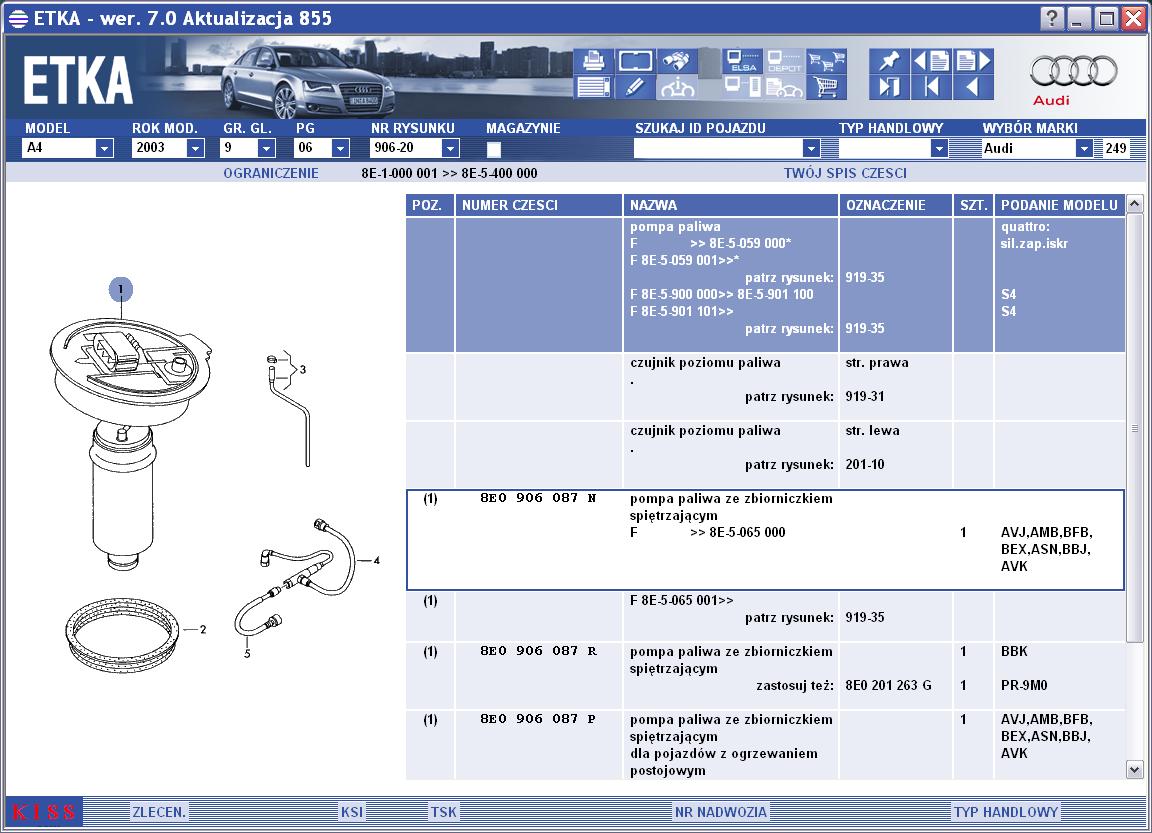Go to the next page with the right-arrow document icon
Image resolution: width=1152 pixels, height=833 pixels.
pyautogui.click(x=973, y=61)
